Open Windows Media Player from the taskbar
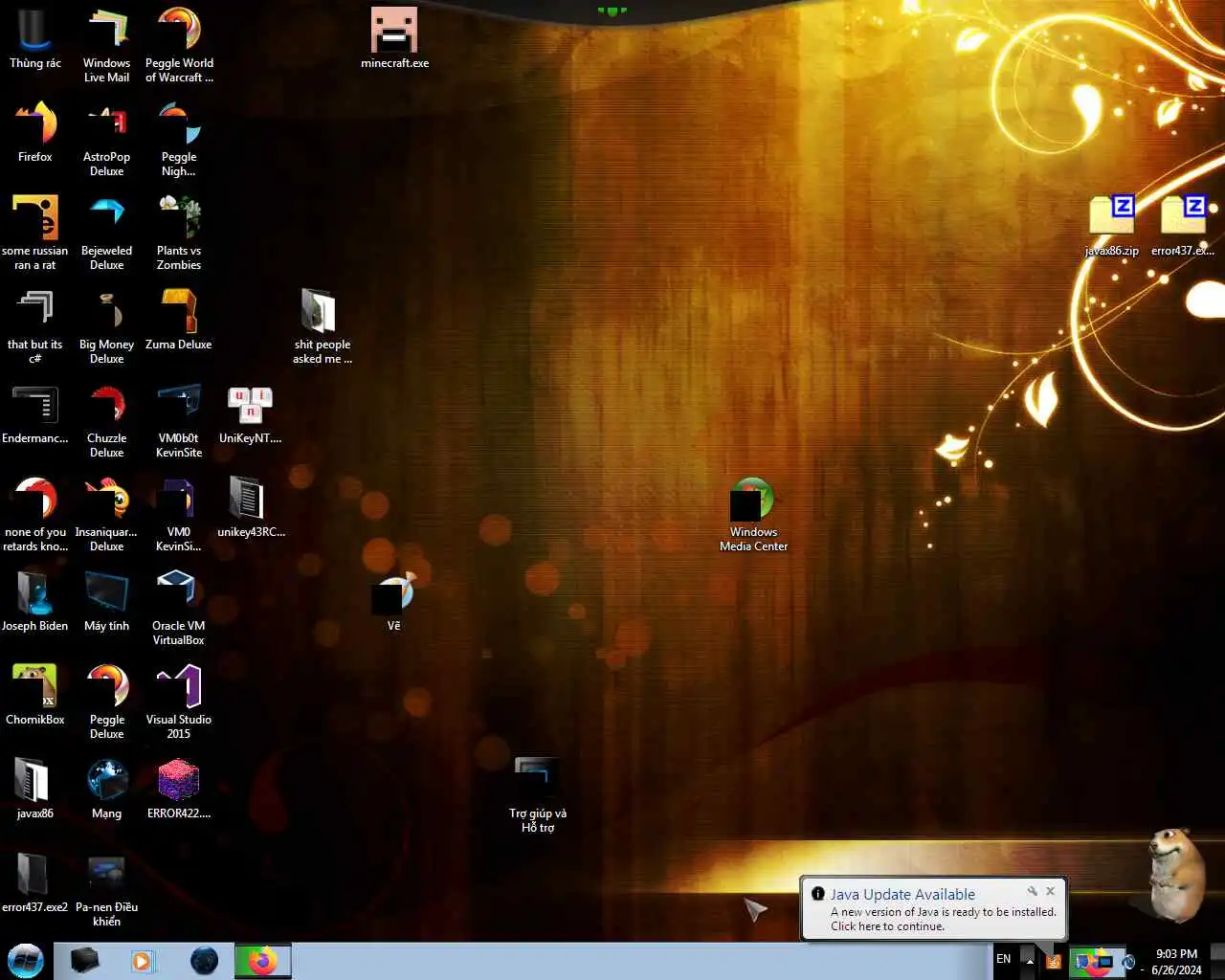This screenshot has width=1225, height=980. click(144, 961)
